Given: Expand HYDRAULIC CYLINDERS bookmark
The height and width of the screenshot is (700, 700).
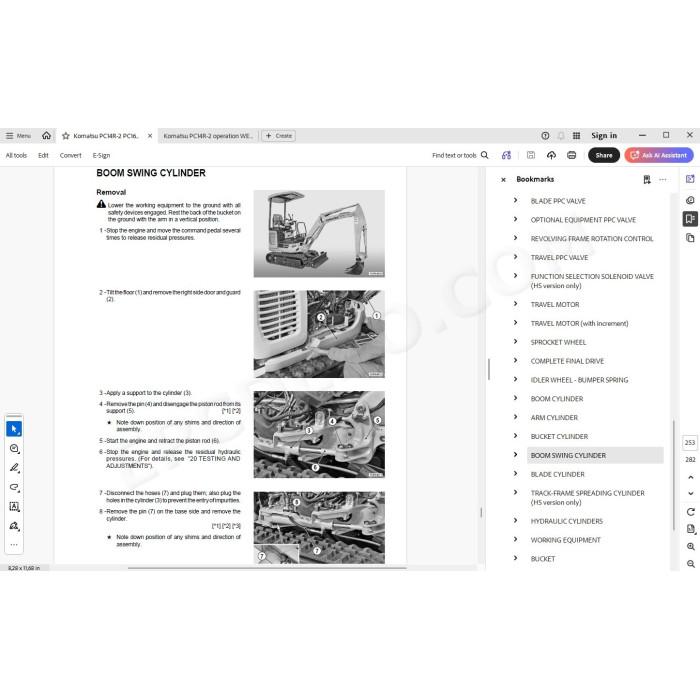Looking at the screenshot, I should (x=515, y=521).
